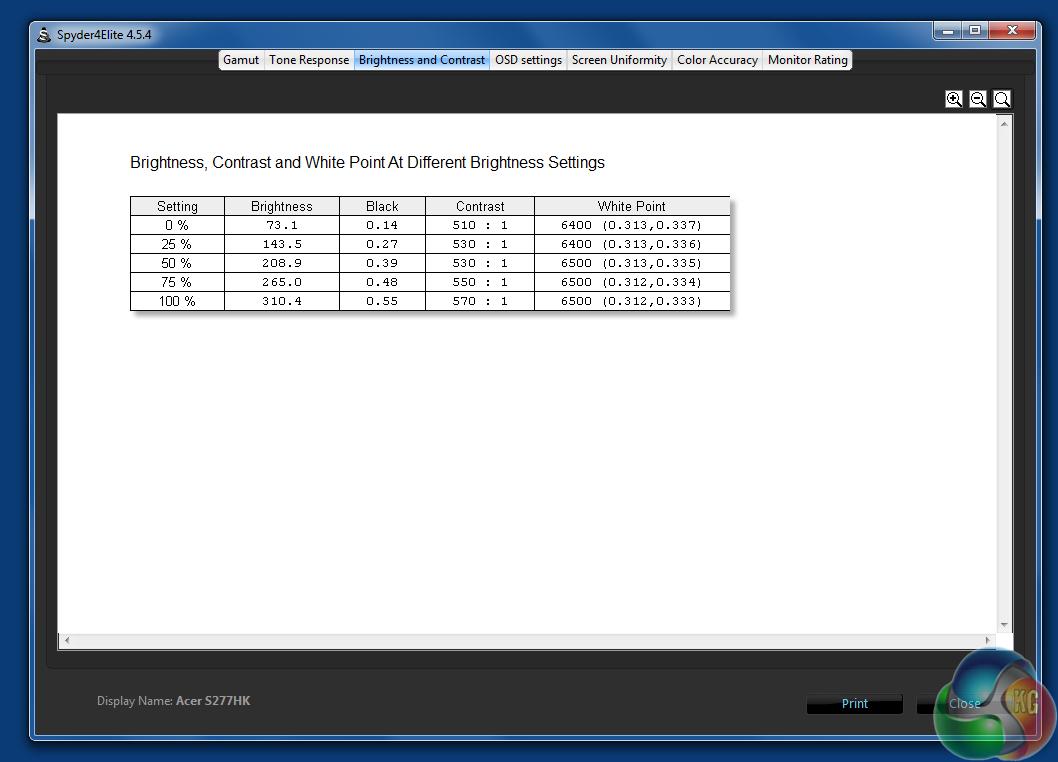Click the 25 % setting cell
This screenshot has height=762, width=1058.
coord(177,244)
